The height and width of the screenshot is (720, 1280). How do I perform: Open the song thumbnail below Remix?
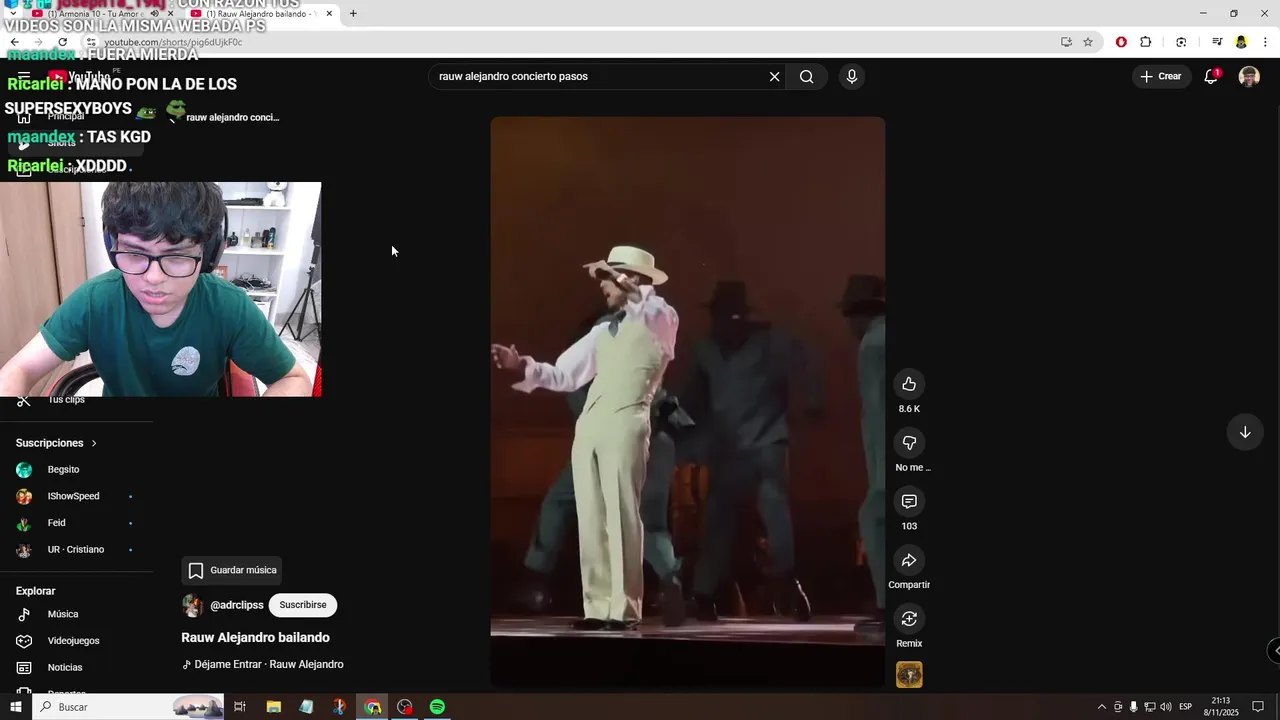[909, 675]
